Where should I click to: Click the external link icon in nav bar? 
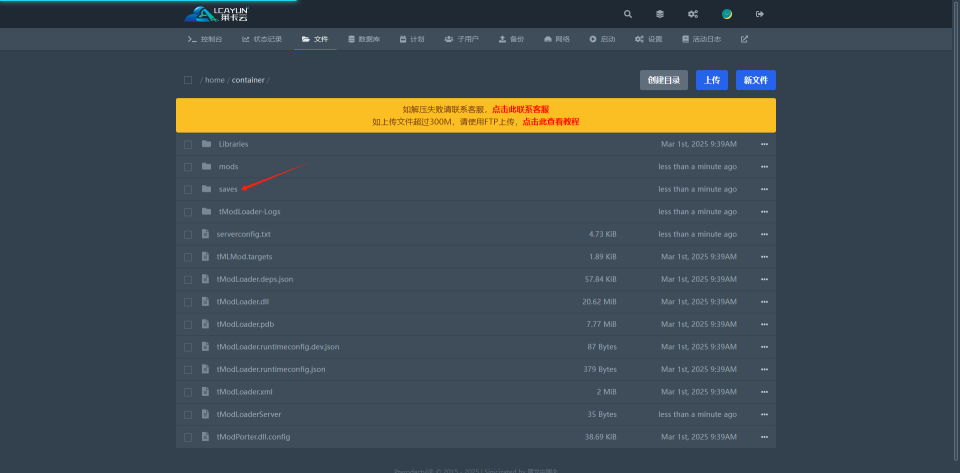pyautogui.click(x=744, y=39)
